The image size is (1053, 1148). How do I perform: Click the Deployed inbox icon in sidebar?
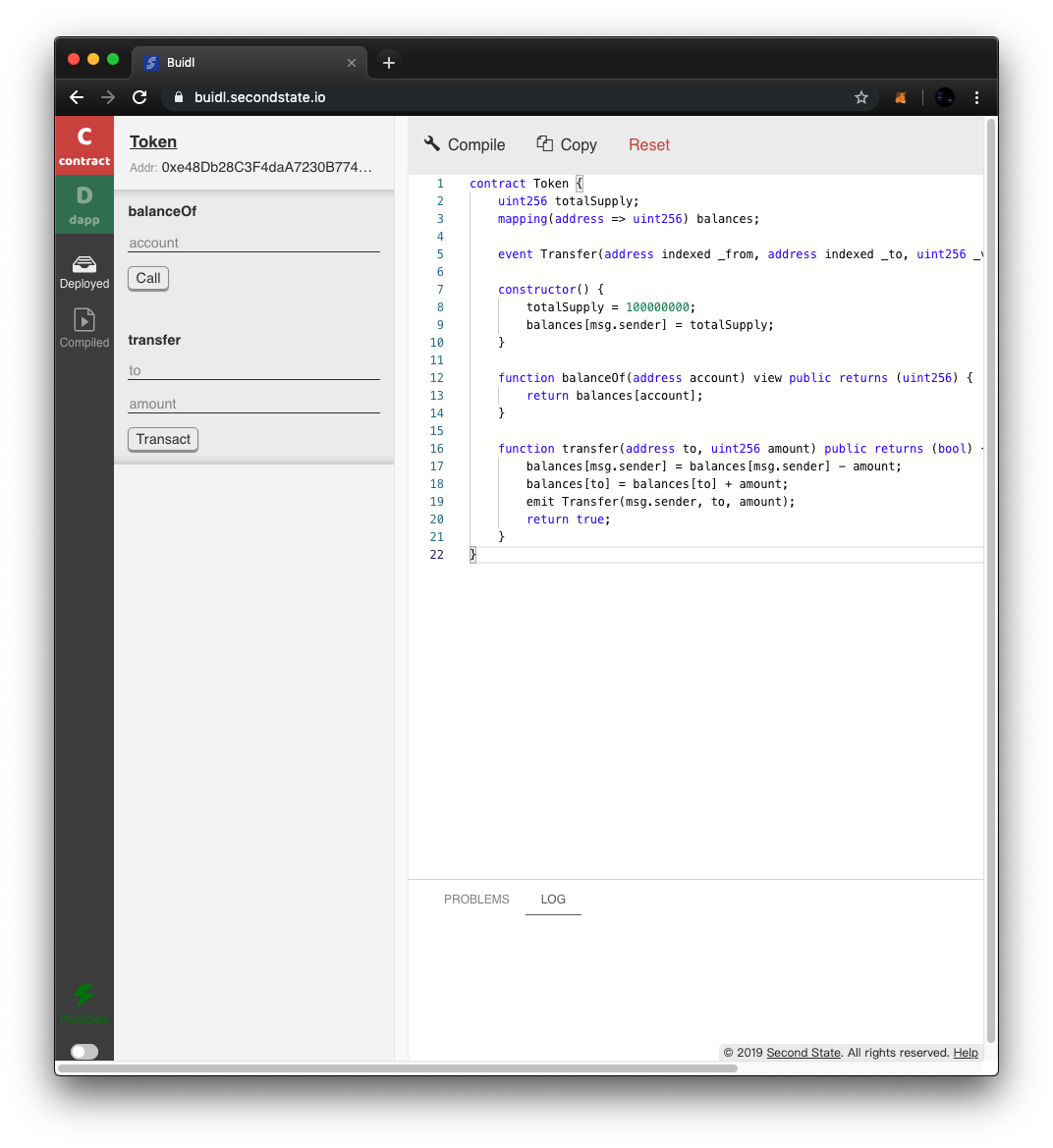tap(84, 264)
